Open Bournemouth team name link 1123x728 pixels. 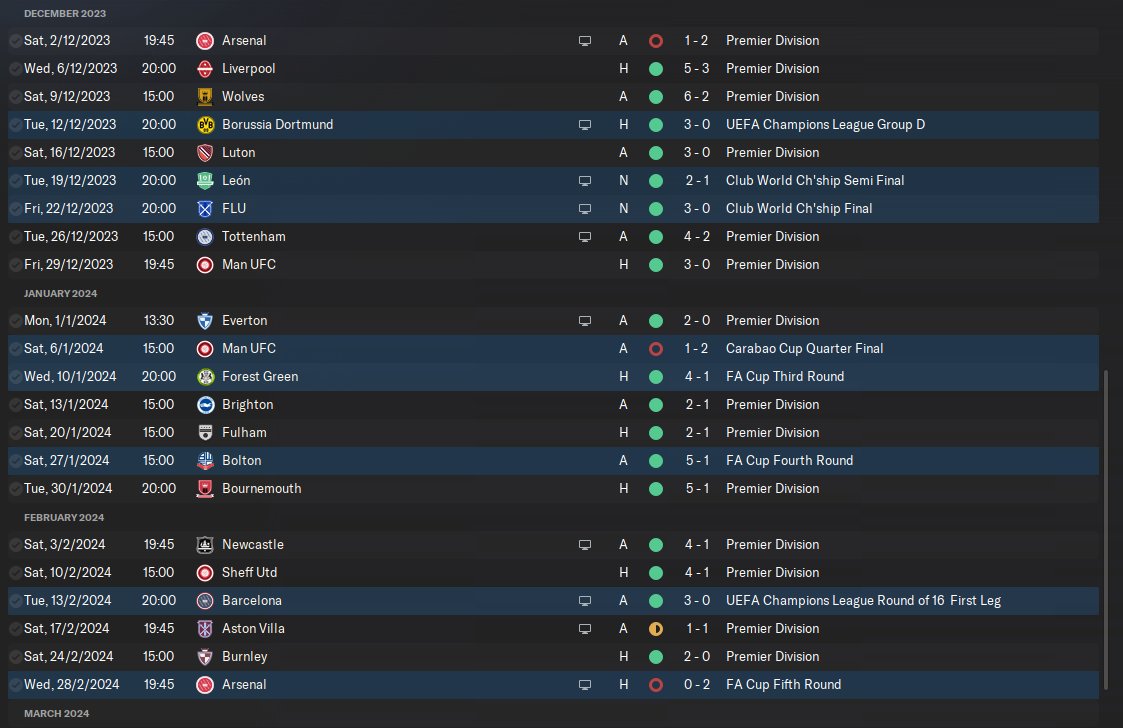pos(261,489)
